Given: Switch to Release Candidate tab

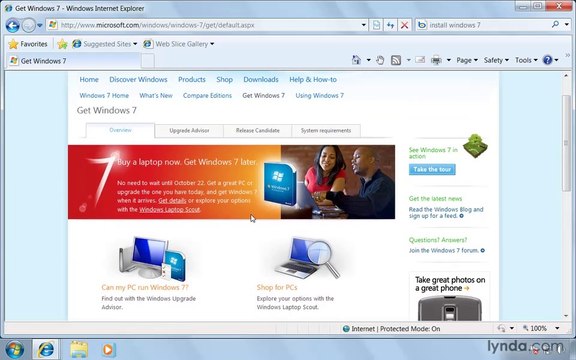Looking at the screenshot, I should click(x=258, y=130).
